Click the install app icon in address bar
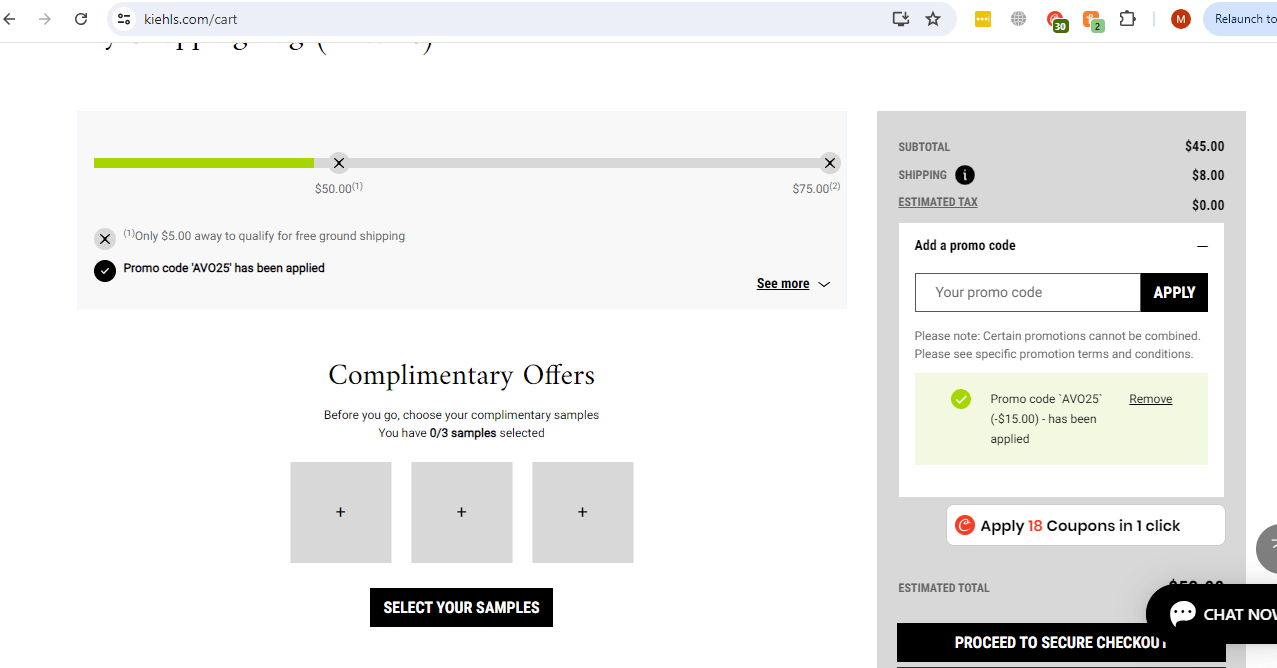This screenshot has width=1277, height=668. click(x=901, y=19)
